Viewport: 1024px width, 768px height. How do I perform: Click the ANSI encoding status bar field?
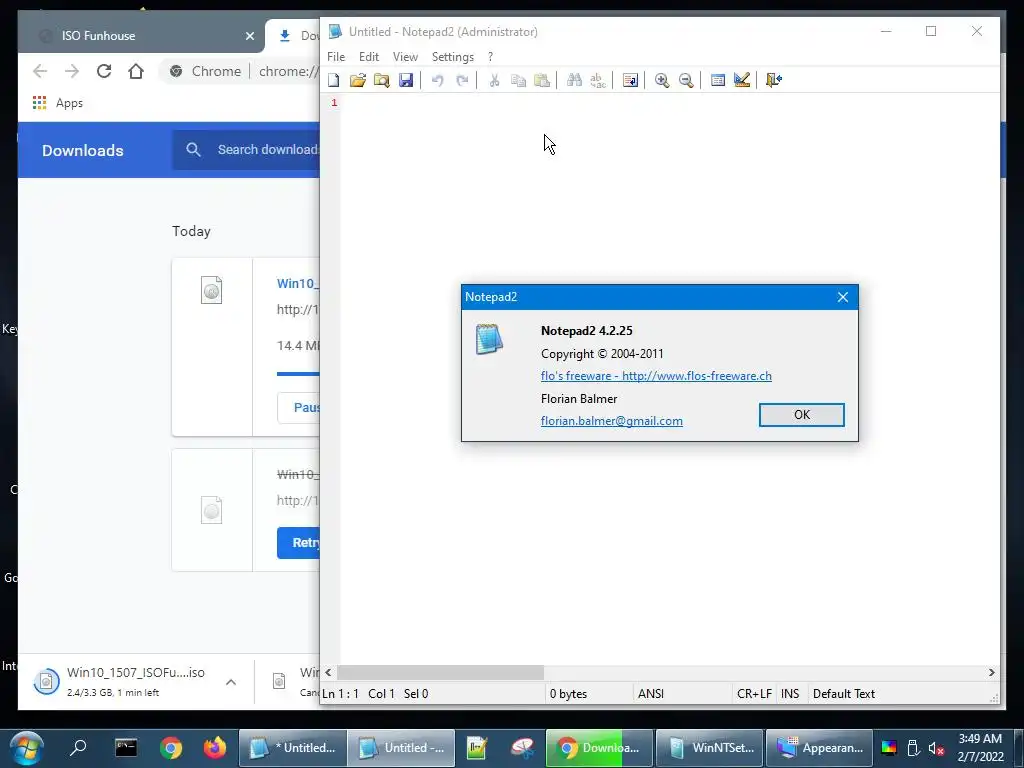click(x=682, y=694)
